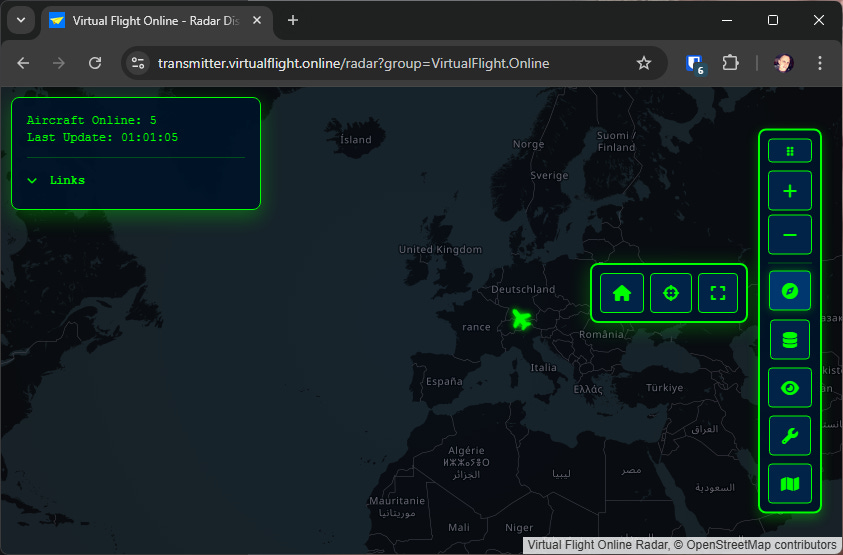The image size is (843, 555).
Task: Click the Ísland map label
Action: [x=356, y=140]
